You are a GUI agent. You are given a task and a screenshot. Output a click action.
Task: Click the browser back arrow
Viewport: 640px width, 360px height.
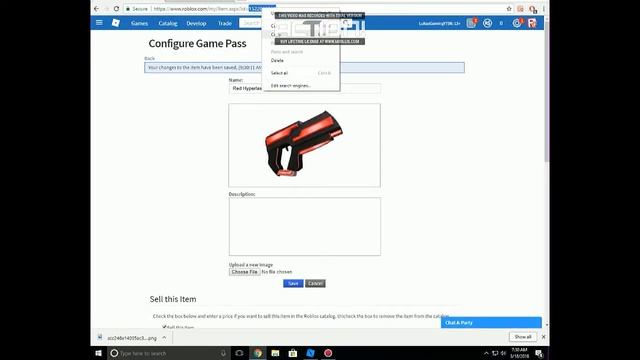[96, 9]
